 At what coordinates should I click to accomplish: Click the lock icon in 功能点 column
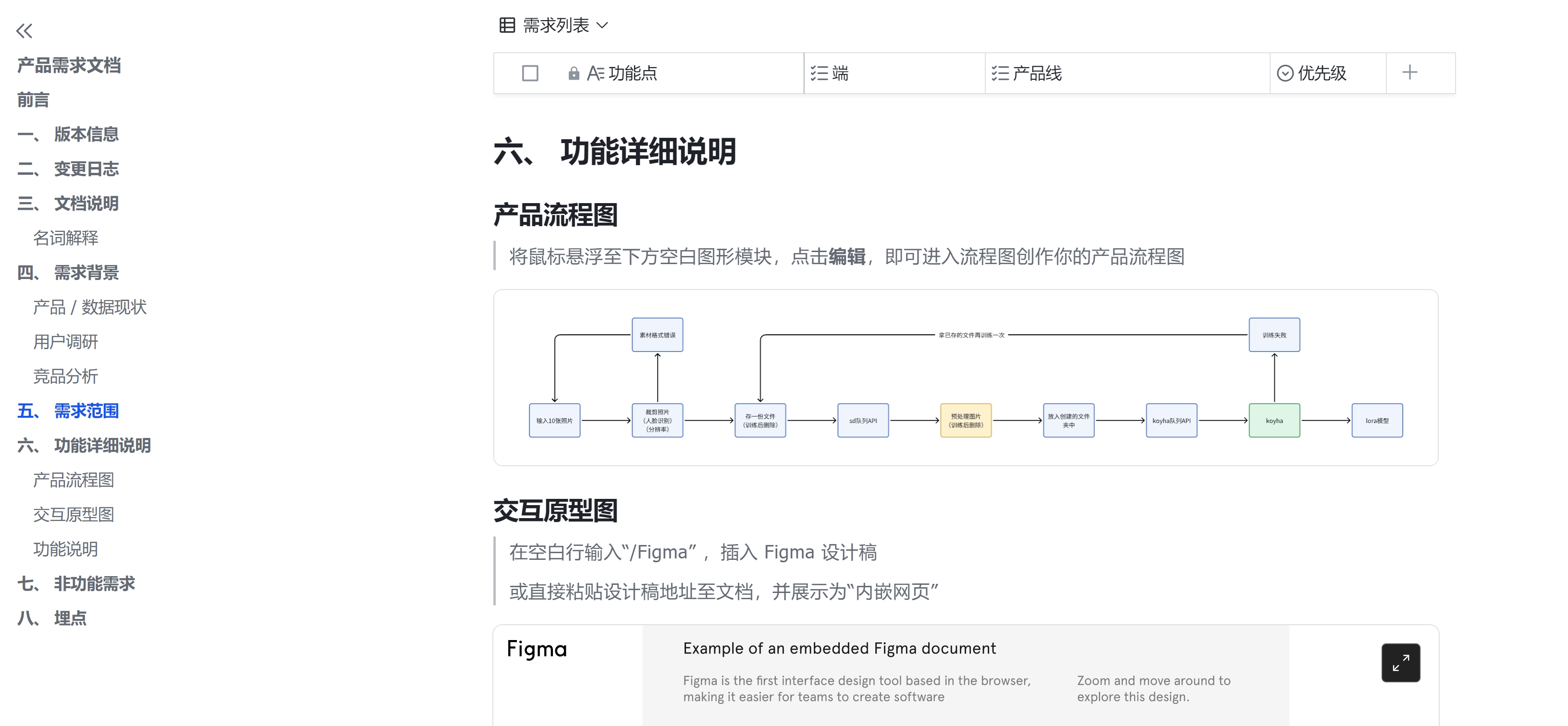coord(574,73)
